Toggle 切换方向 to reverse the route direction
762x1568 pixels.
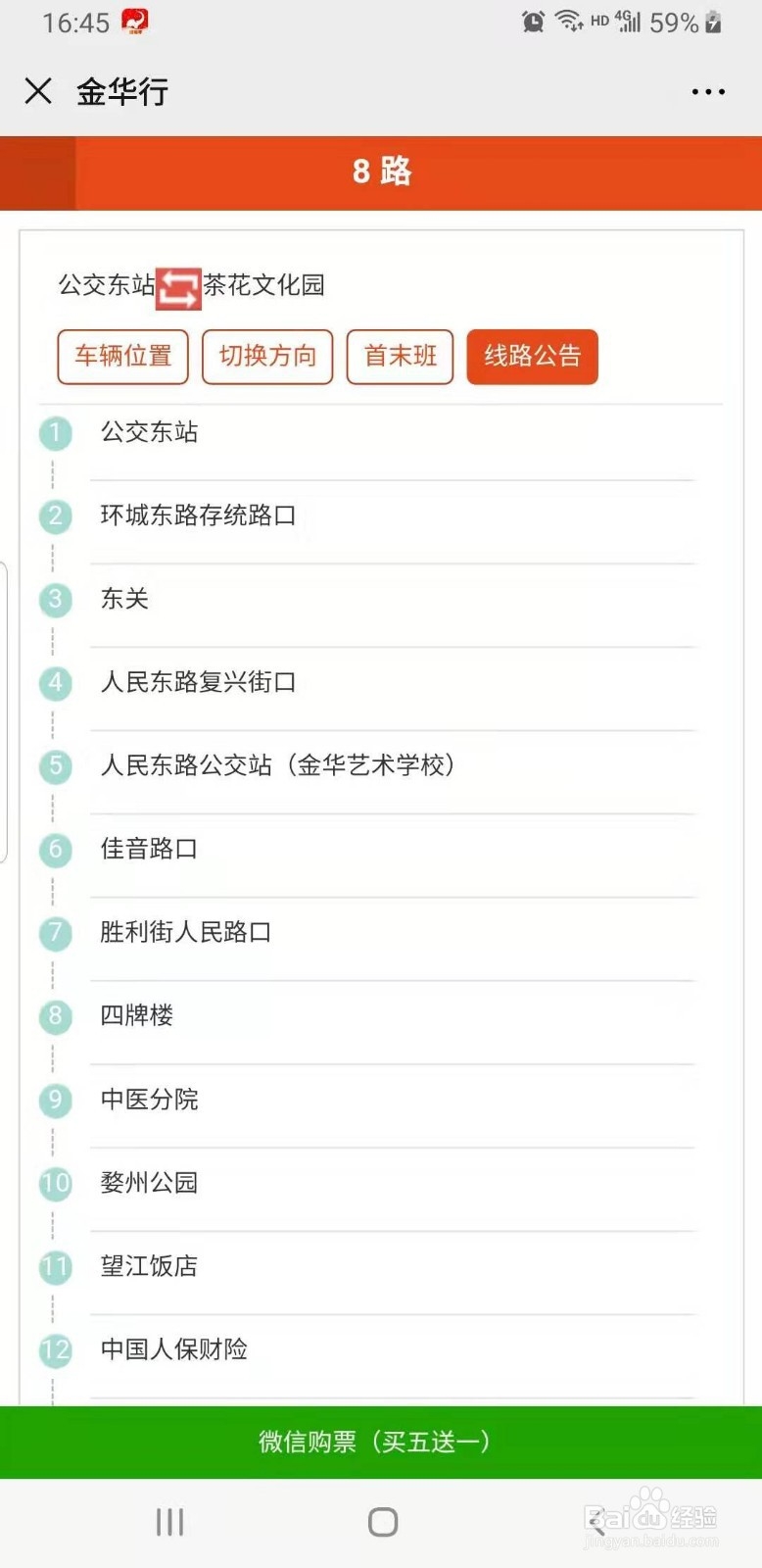tap(267, 357)
